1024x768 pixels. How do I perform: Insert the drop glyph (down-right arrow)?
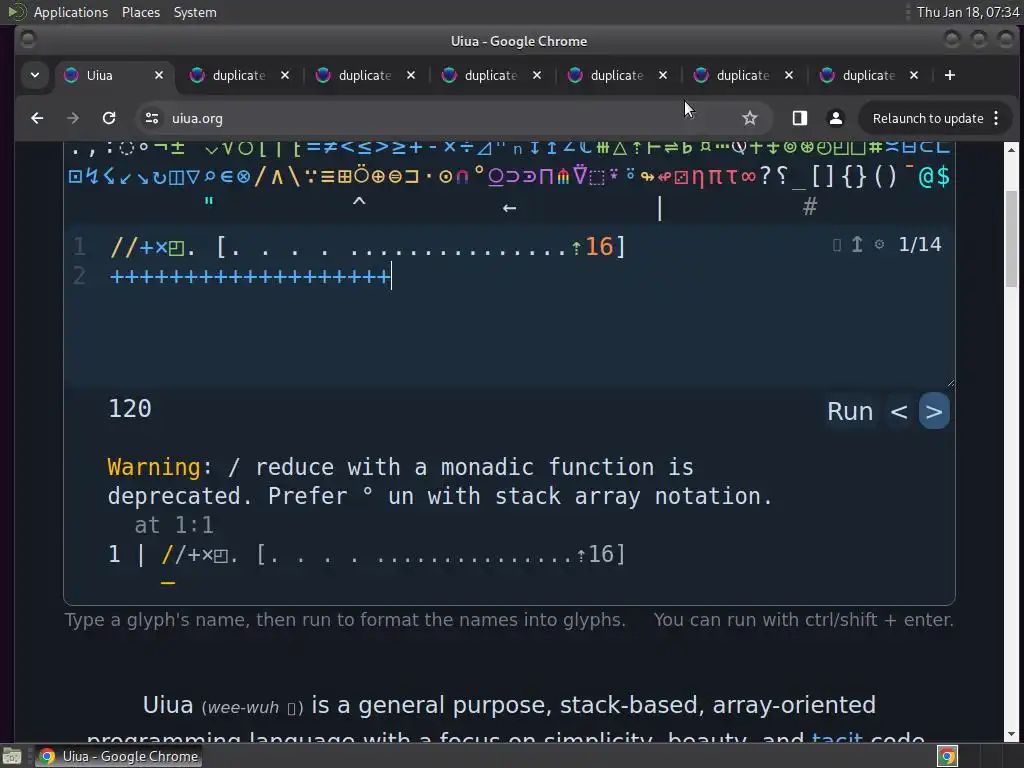click(x=142, y=177)
